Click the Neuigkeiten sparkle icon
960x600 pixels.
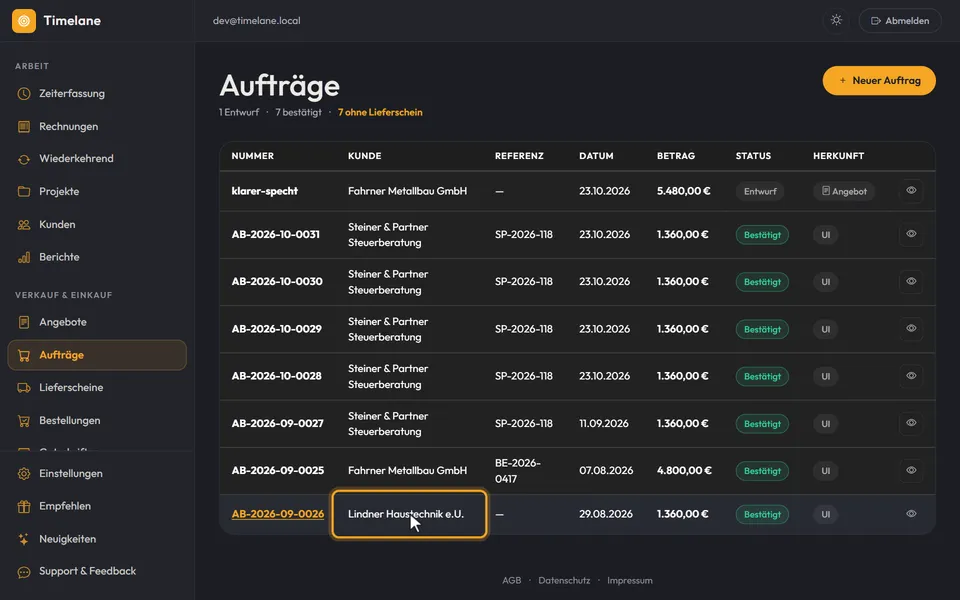24,539
